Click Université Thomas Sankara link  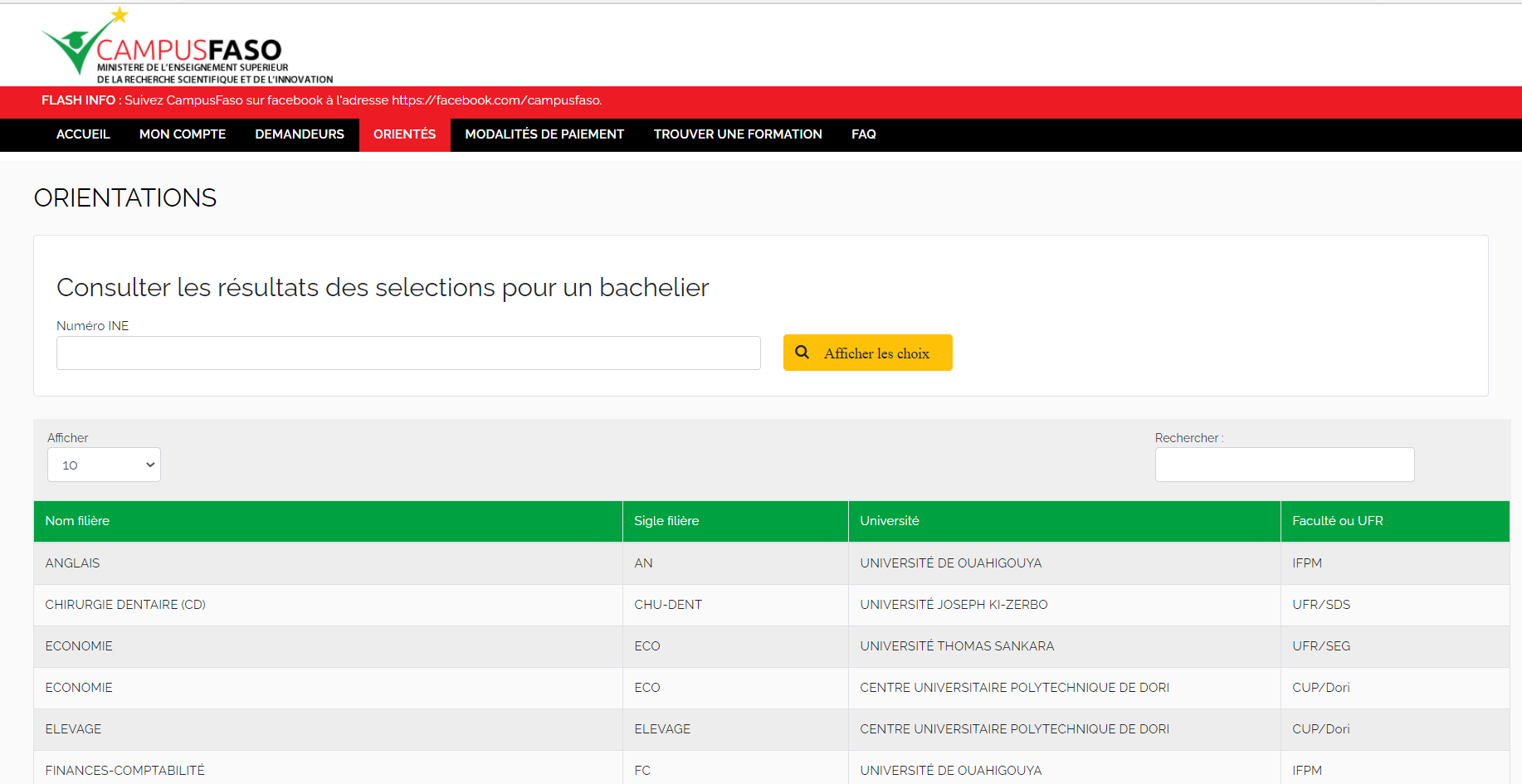point(957,646)
